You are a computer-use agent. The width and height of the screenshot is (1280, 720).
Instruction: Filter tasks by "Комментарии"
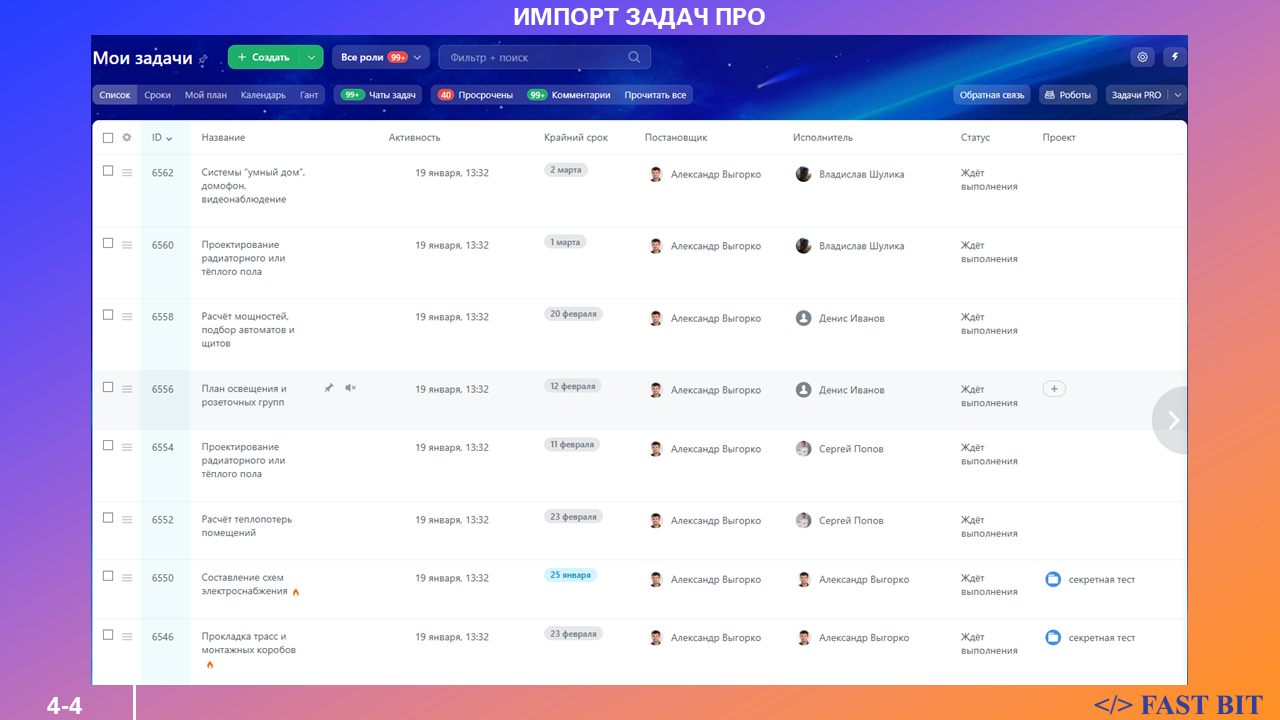click(569, 95)
